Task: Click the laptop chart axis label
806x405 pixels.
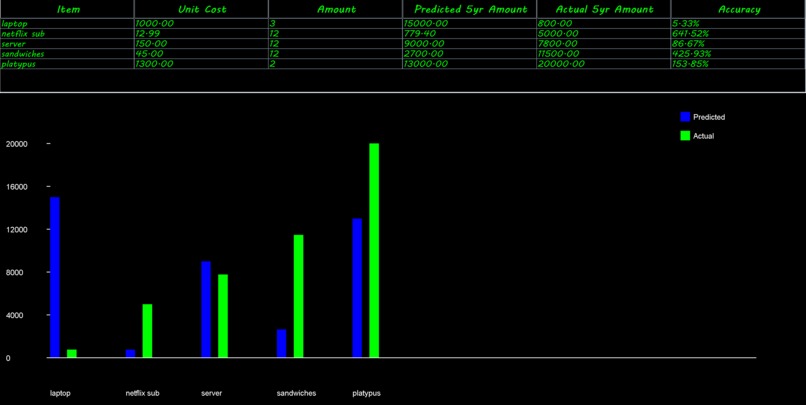Action: tap(60, 393)
